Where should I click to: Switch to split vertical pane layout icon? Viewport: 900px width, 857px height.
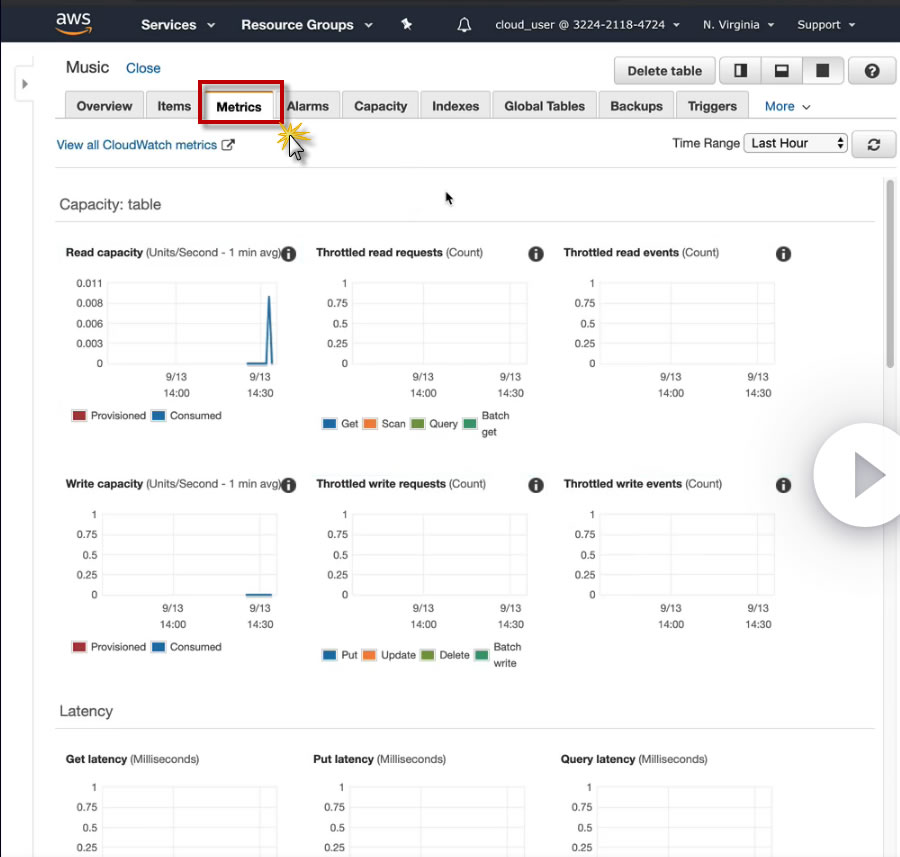(740, 71)
